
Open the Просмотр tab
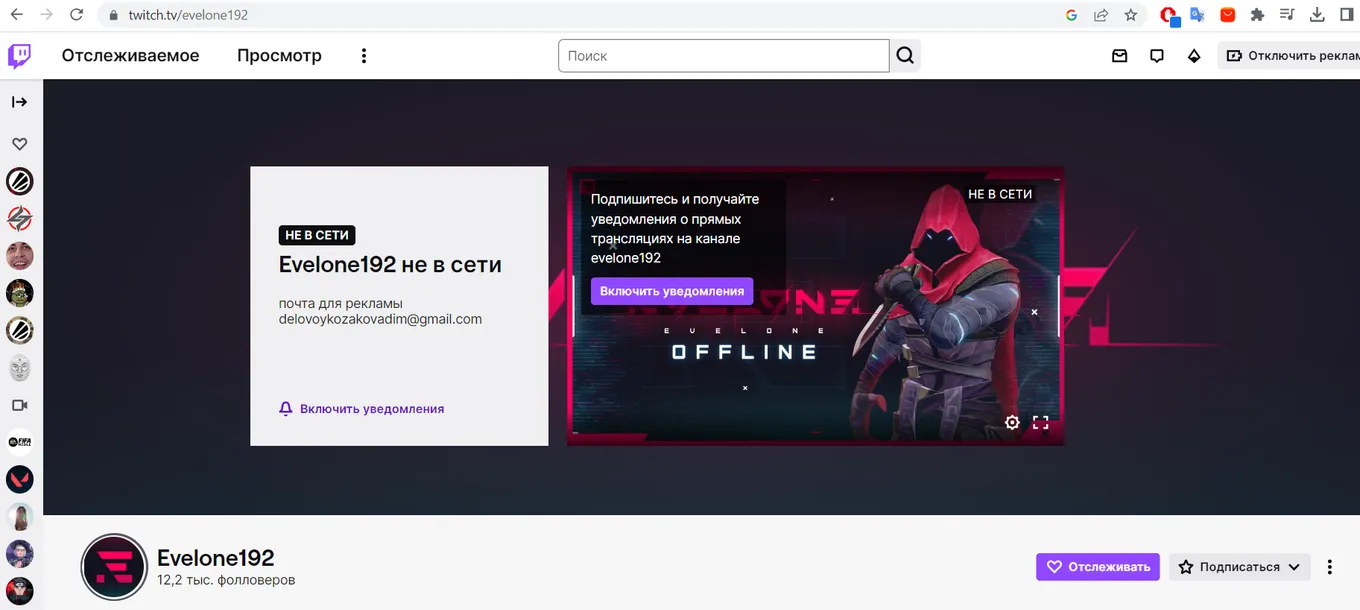279,56
